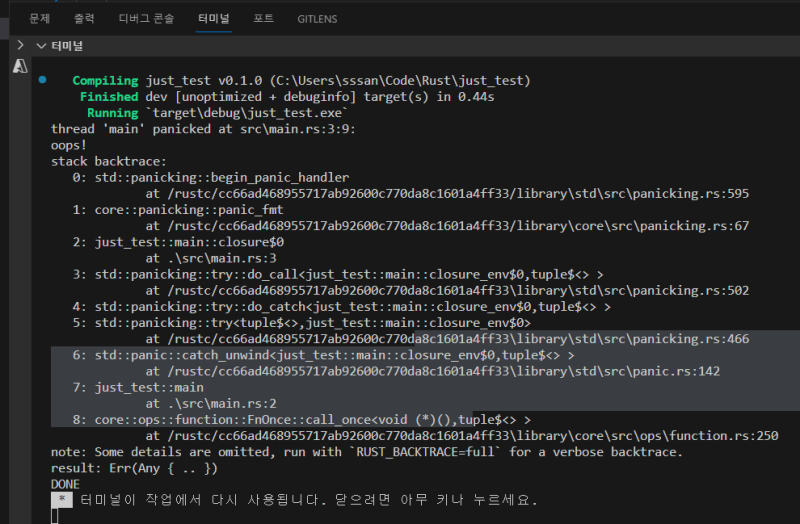Screen dimensions: 800x524
Task: Open the panicking.rs:502 backtrace path
Action: [x=447, y=291]
